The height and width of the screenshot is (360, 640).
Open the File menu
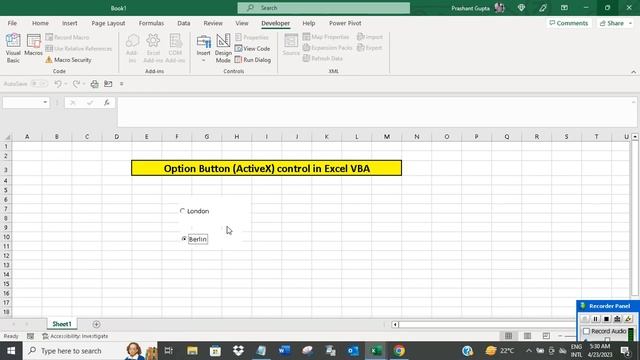coord(12,23)
